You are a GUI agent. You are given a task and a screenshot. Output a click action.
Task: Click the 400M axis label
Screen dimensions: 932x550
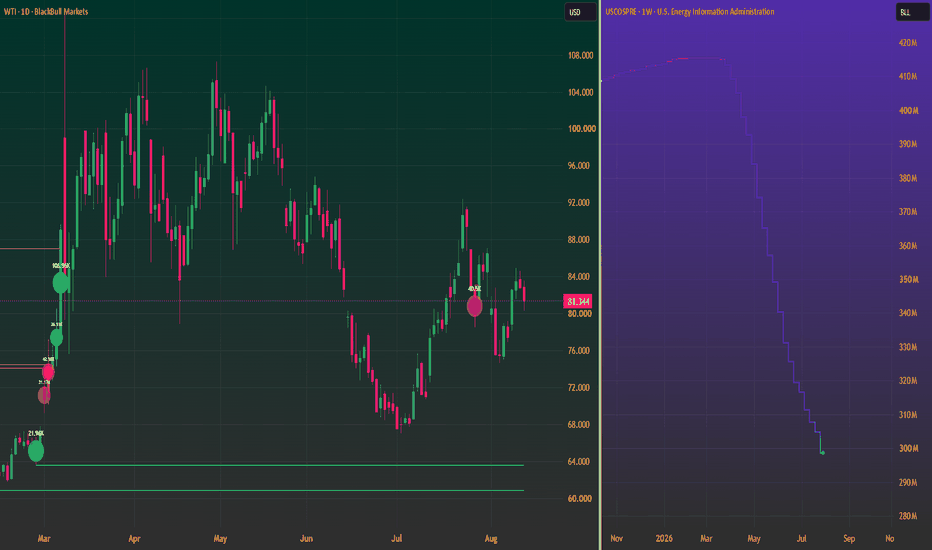click(908, 111)
